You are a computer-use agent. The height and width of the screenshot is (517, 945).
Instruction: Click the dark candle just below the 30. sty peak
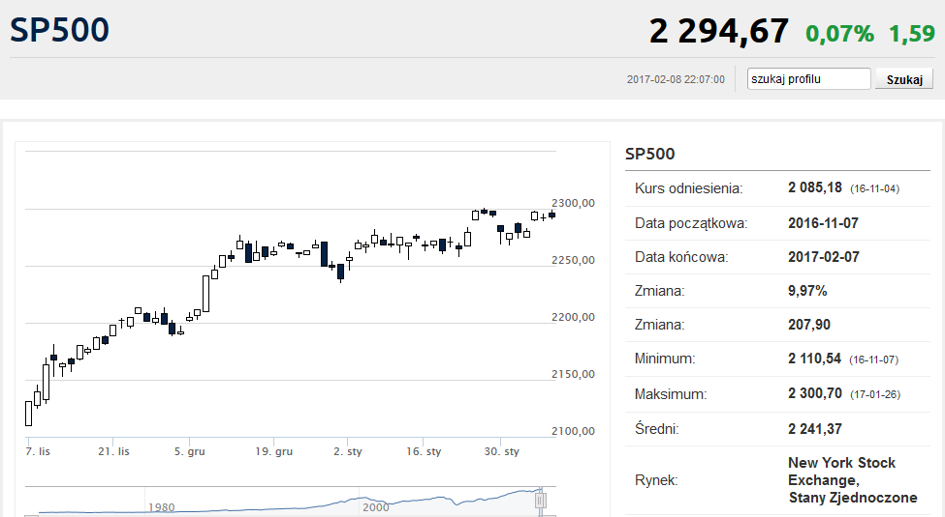tap(500, 230)
